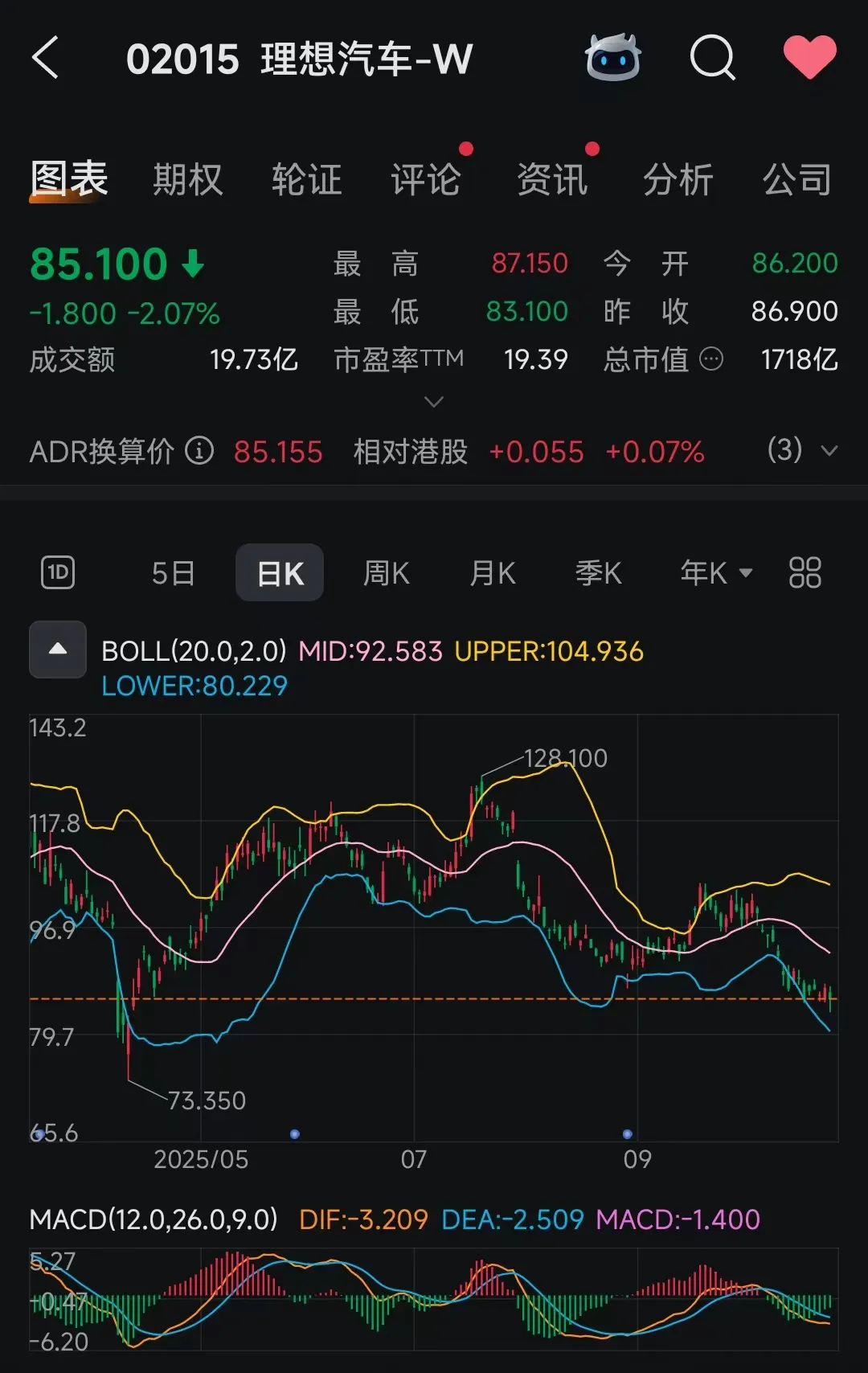Switch to the 公司 tab
This screenshot has width=868, height=1373.
point(797,178)
